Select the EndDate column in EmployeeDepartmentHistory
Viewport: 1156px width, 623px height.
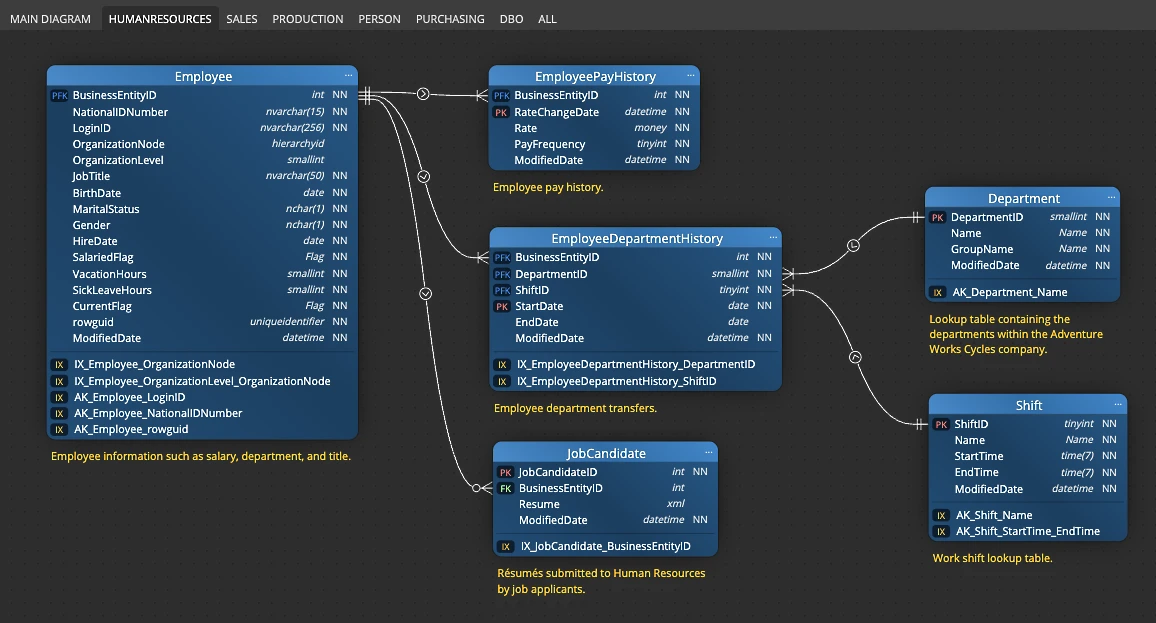(x=636, y=322)
